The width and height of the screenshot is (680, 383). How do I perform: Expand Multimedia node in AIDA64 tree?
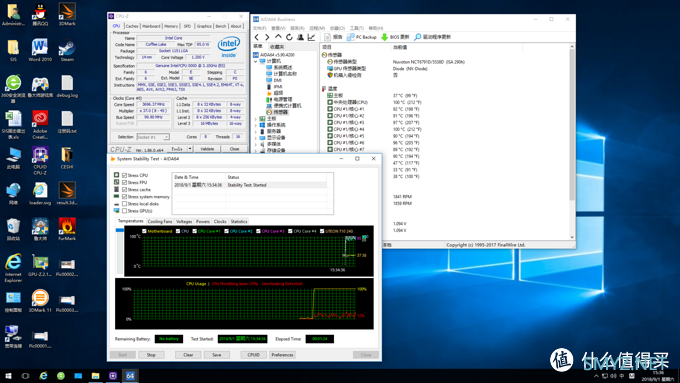pos(255,144)
